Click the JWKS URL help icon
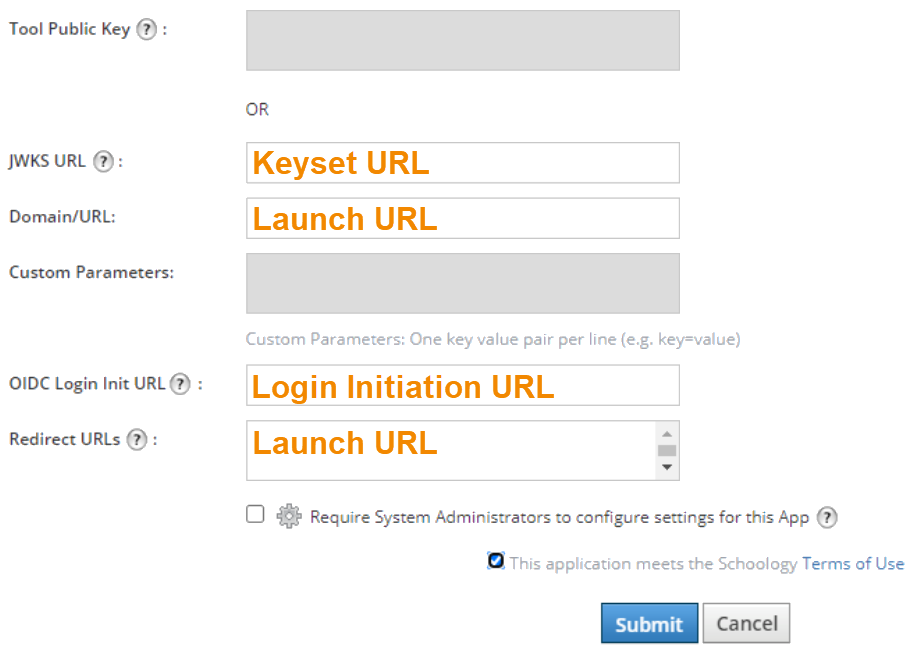 (103, 161)
